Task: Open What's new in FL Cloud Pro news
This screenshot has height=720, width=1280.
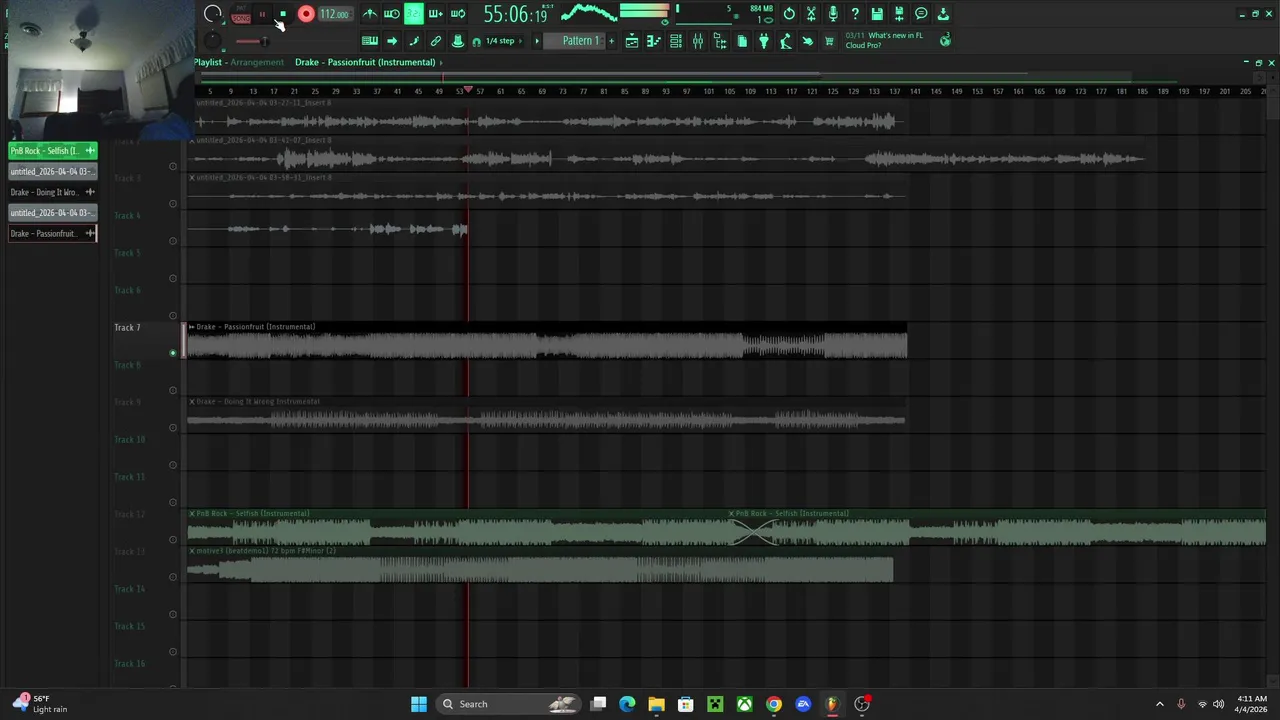Action: tap(885, 40)
